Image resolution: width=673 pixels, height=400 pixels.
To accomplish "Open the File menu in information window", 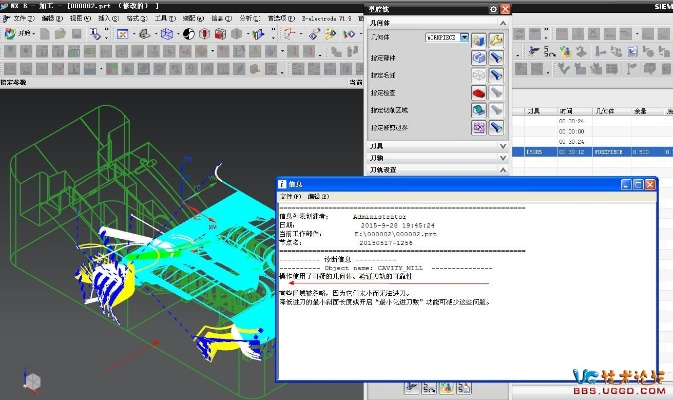I will click(290, 196).
